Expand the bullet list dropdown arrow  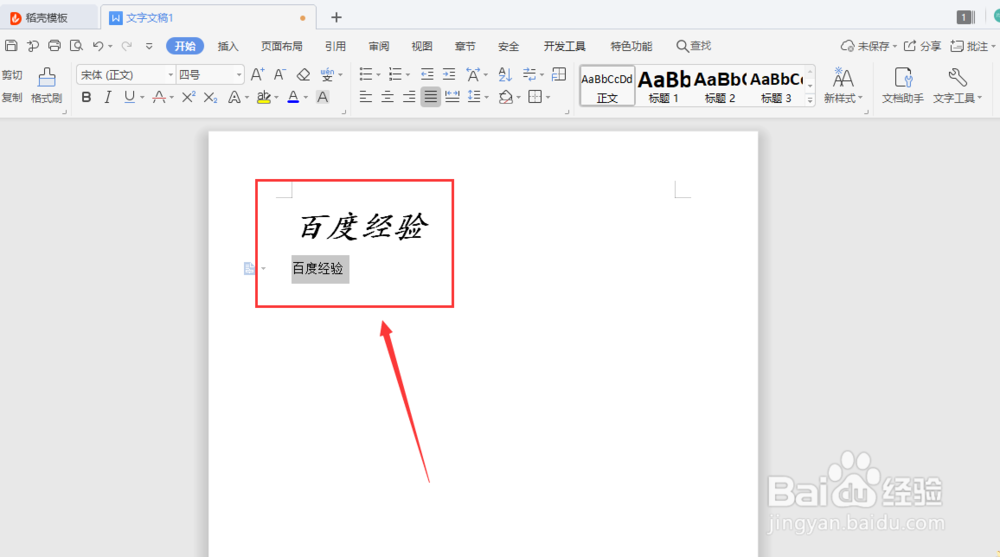(x=378, y=75)
